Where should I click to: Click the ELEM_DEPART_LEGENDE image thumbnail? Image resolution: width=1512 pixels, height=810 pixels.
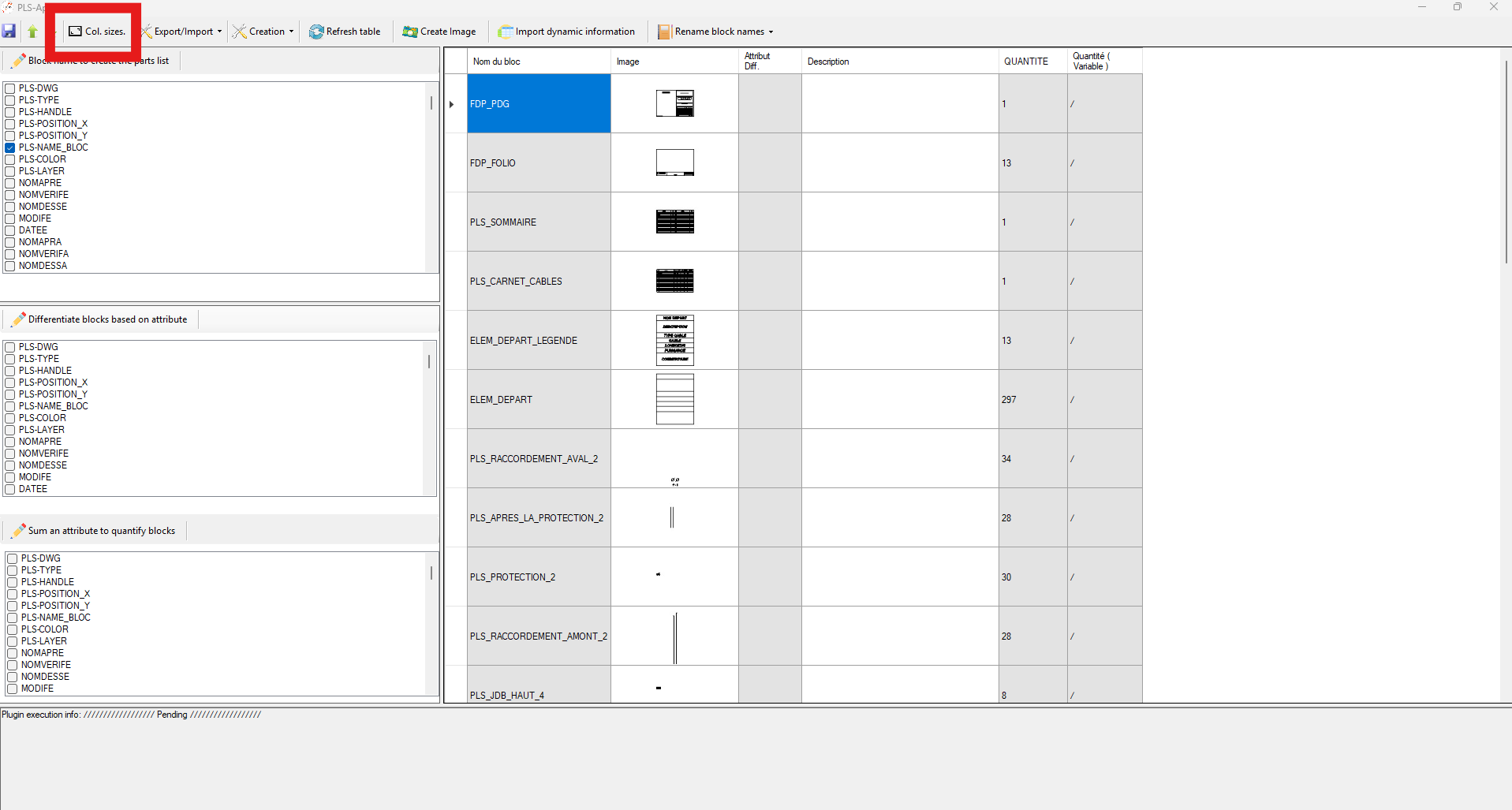coord(674,341)
